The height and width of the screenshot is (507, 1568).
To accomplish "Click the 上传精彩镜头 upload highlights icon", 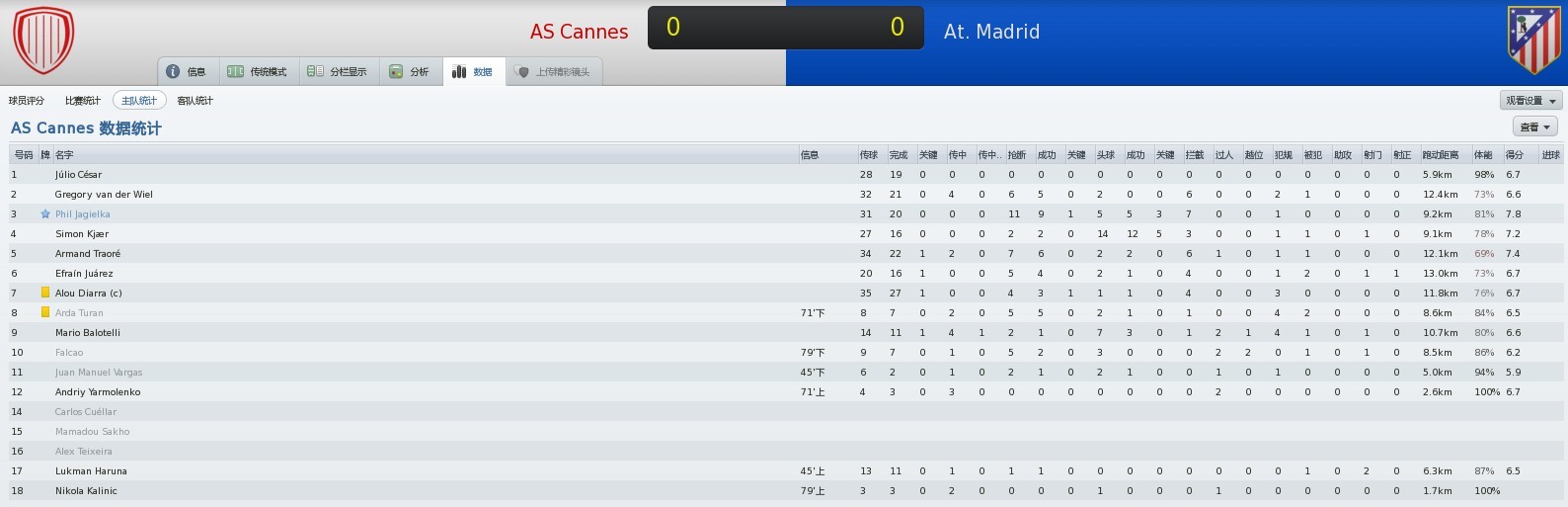I will tap(522, 71).
